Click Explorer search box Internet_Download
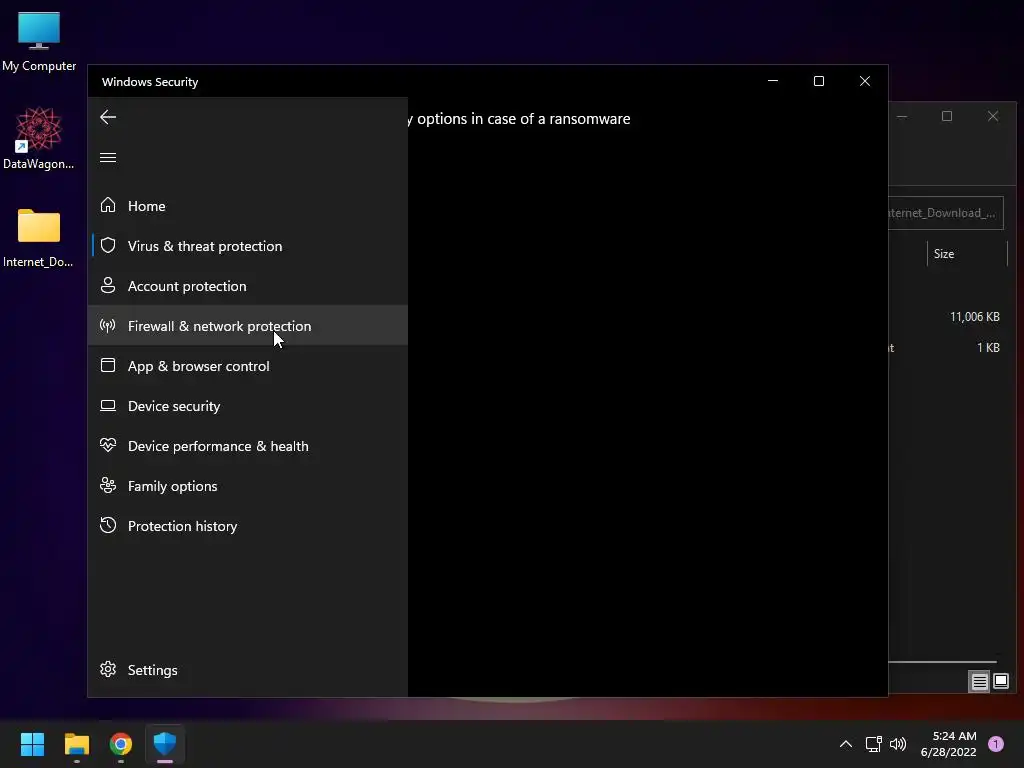The height and width of the screenshot is (768, 1024). click(x=946, y=213)
